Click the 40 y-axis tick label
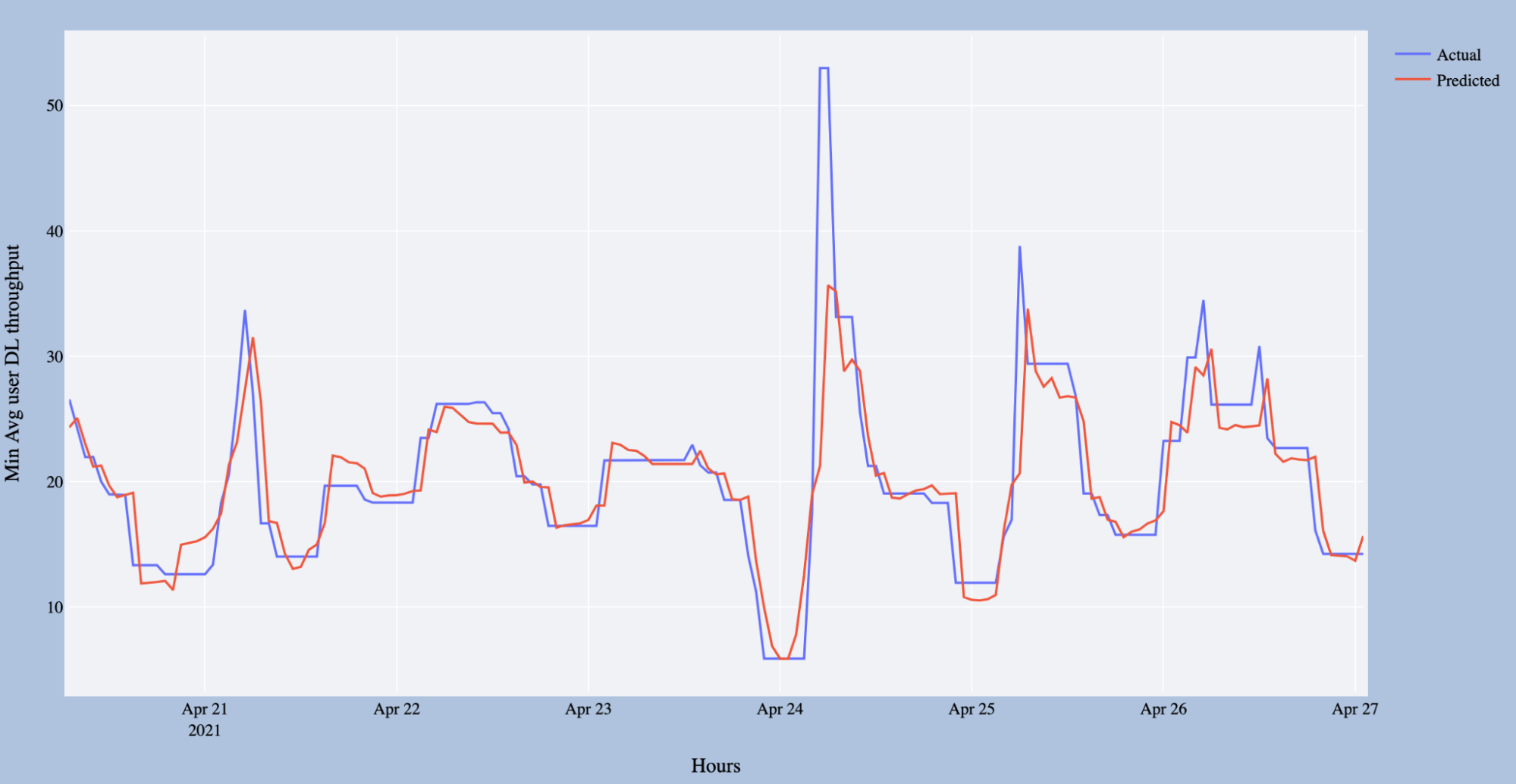The height and width of the screenshot is (784, 1516). (x=55, y=231)
